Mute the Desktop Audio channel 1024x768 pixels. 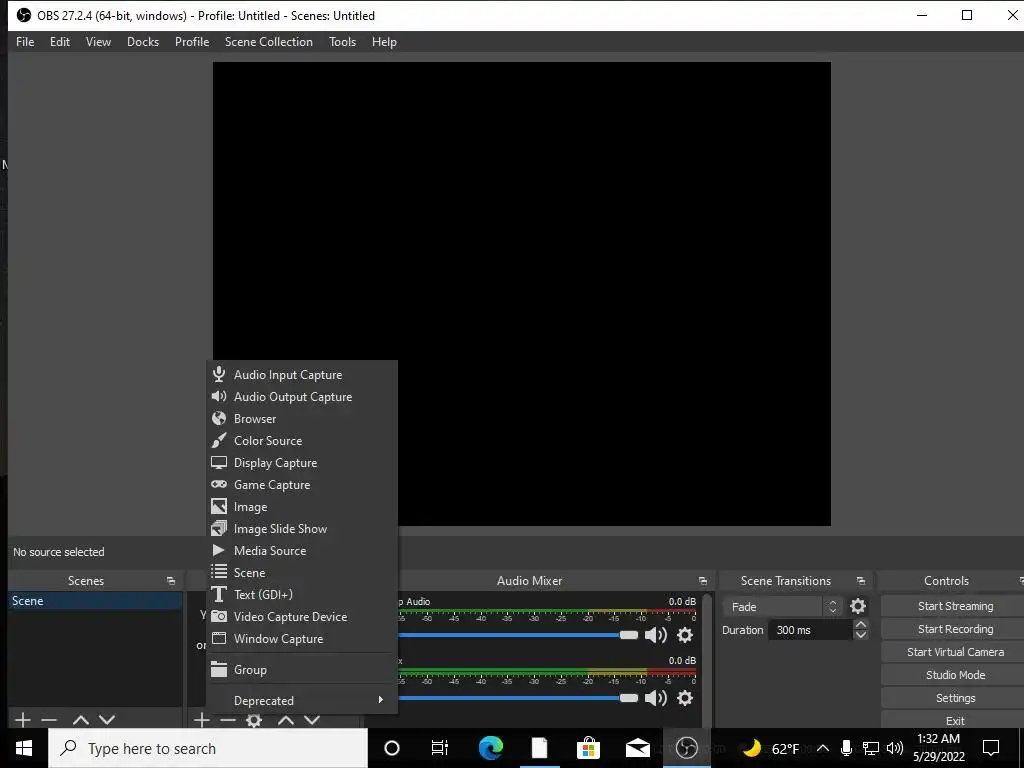click(656, 635)
